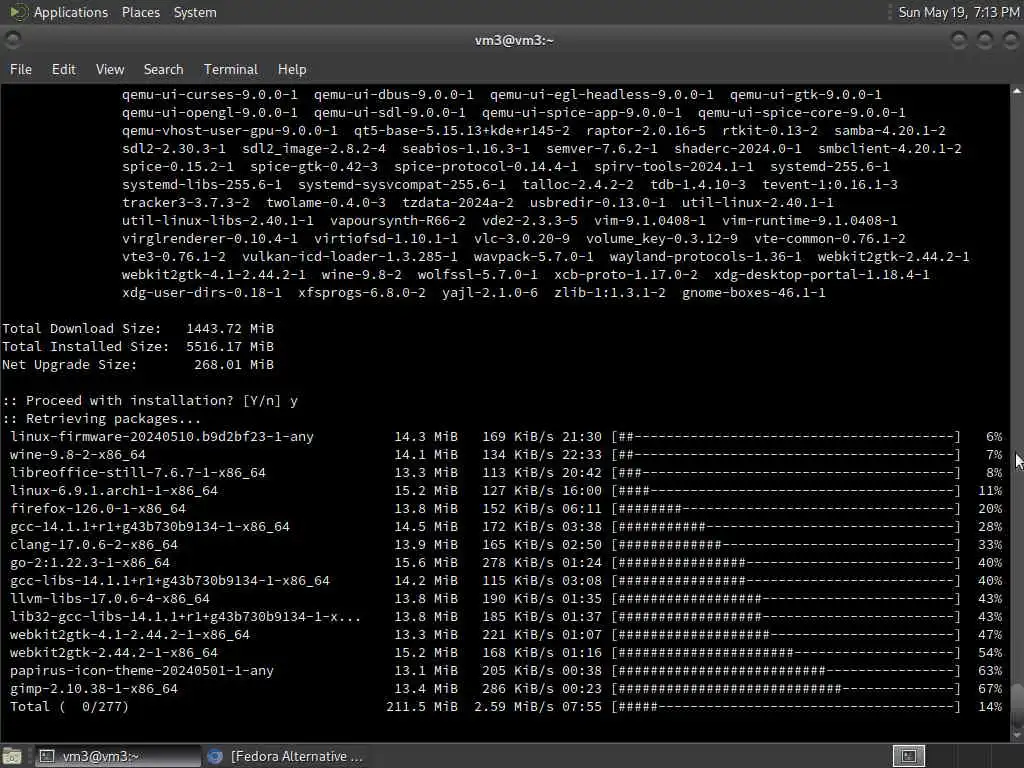Screen dimensions: 1024x768
Task: Open the Search menu
Action: click(163, 69)
